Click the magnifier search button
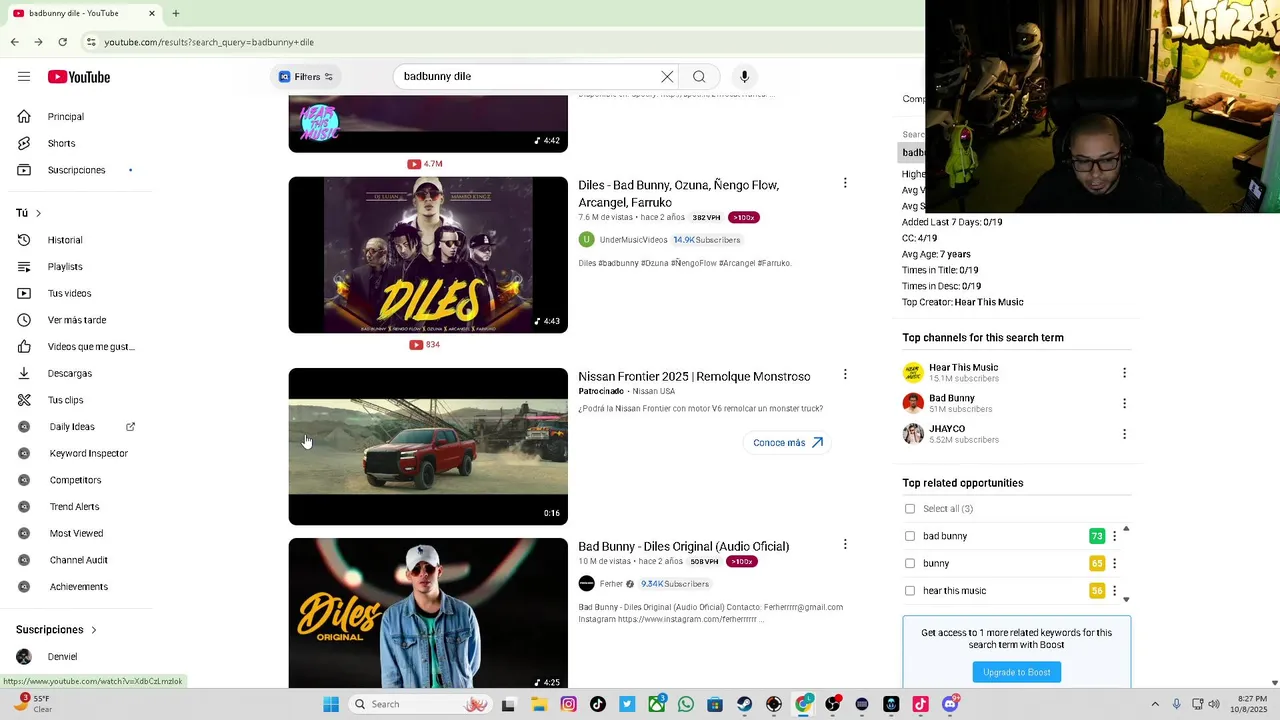The height and width of the screenshot is (720, 1280). click(699, 77)
